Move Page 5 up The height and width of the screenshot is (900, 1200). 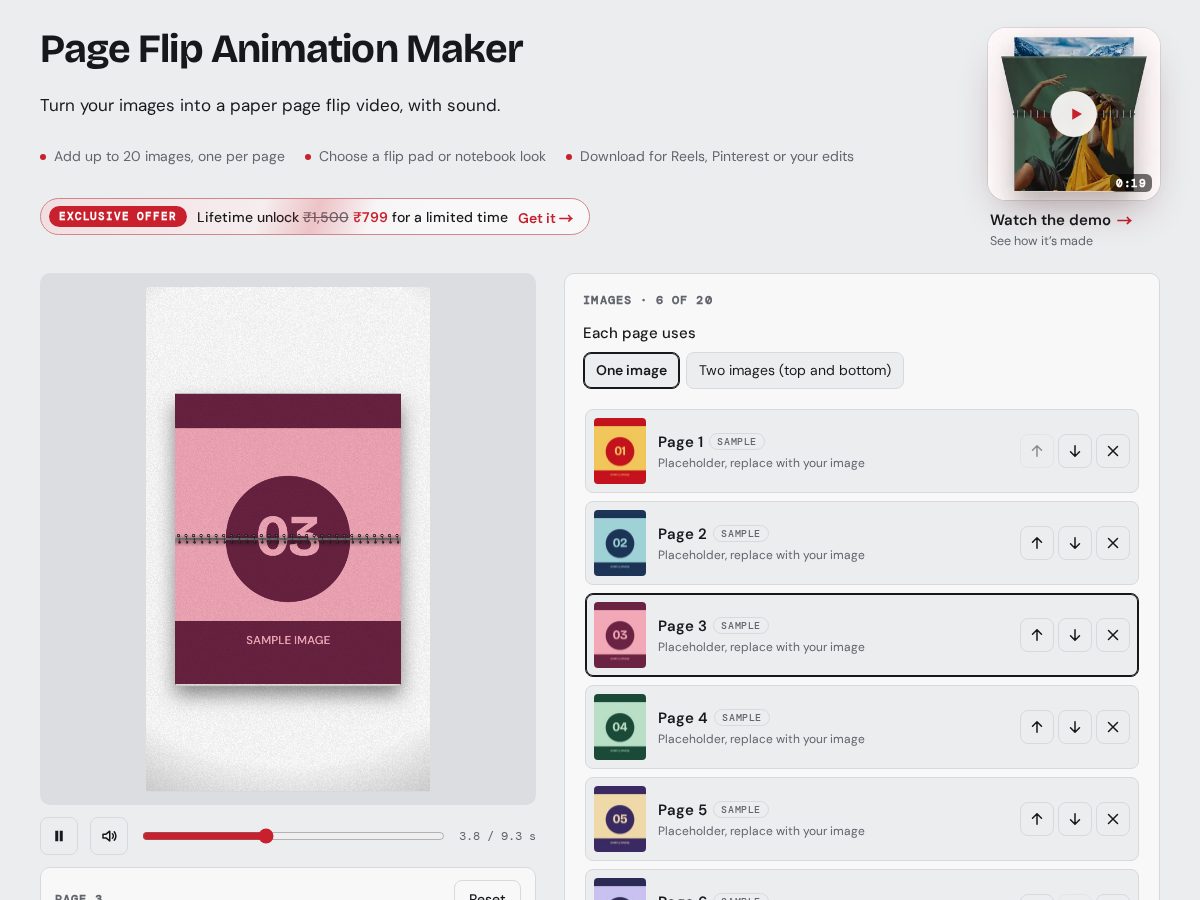pos(1037,819)
